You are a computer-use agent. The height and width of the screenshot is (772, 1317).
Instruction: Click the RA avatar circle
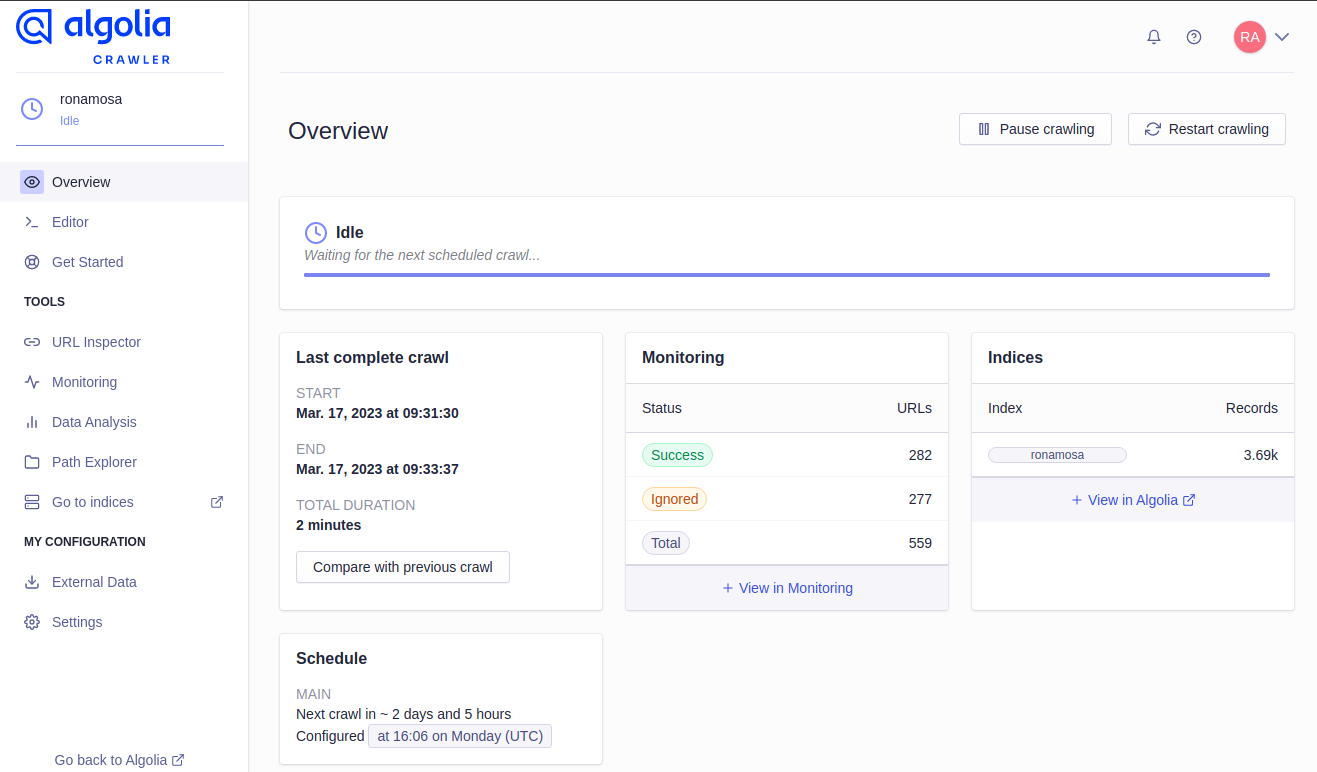[1250, 36]
